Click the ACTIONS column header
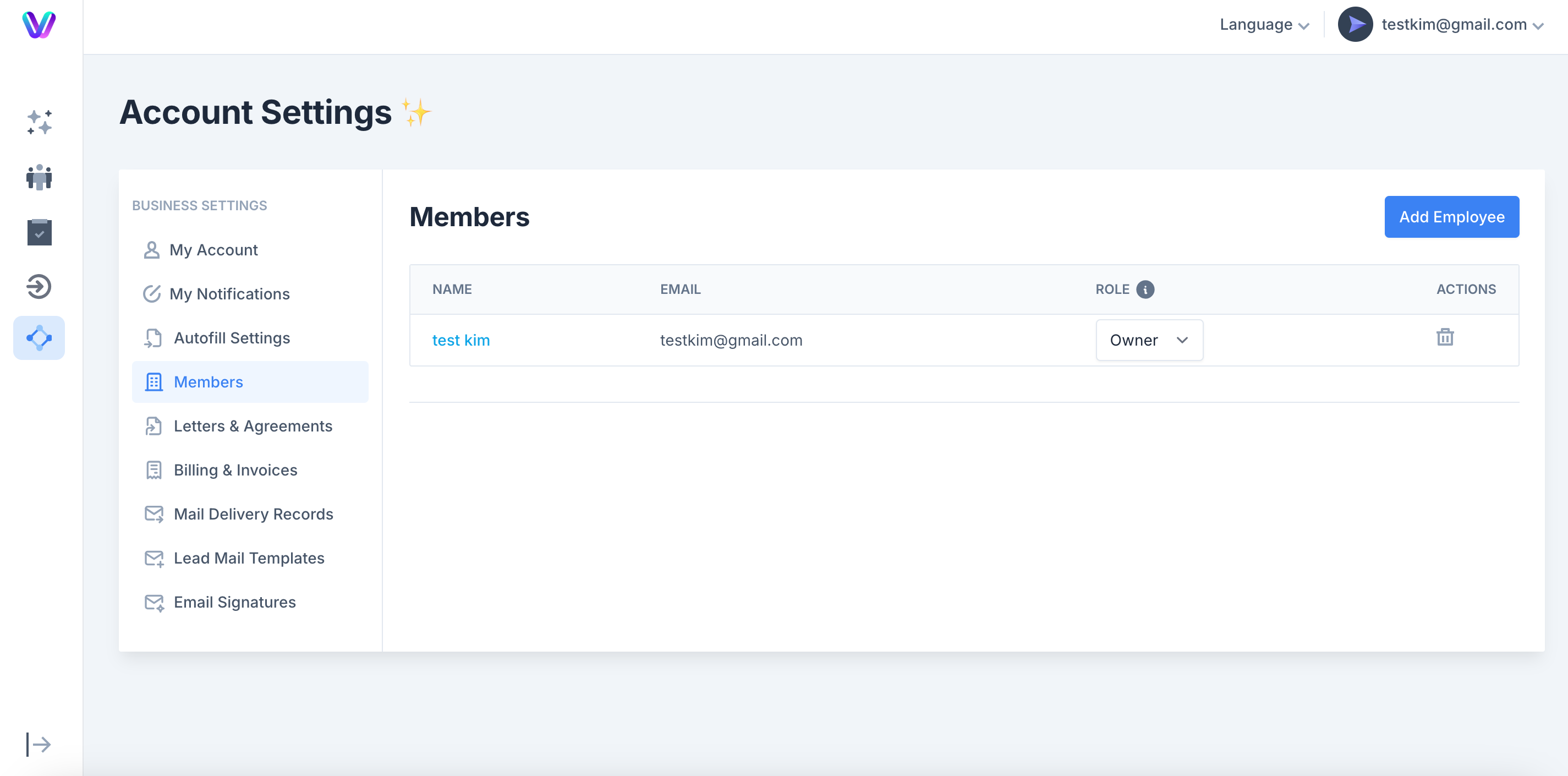Screen dimensions: 1568x776 click(1466, 289)
